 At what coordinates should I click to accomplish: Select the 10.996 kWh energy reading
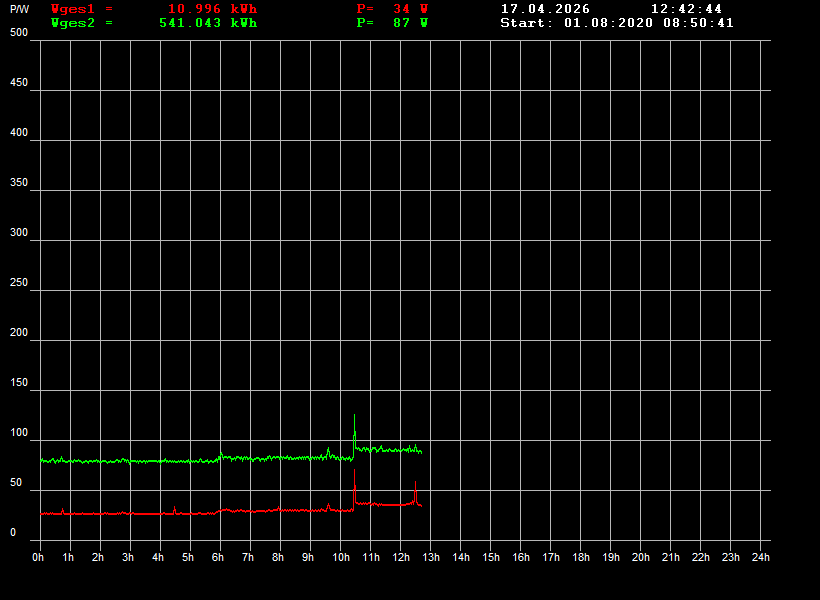point(212,9)
